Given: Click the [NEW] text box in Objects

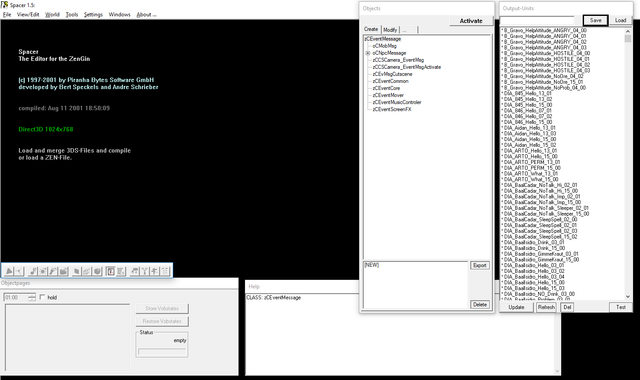Looking at the screenshot, I should (x=415, y=284).
